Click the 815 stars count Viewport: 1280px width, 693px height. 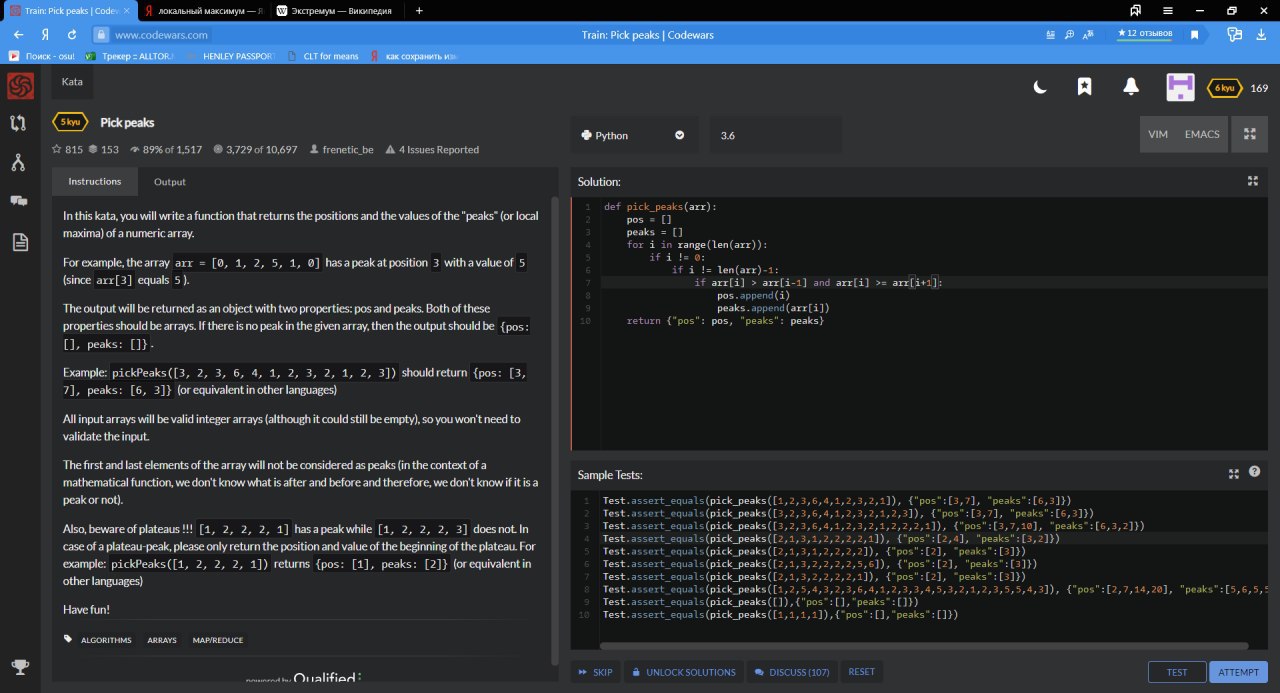[68, 150]
